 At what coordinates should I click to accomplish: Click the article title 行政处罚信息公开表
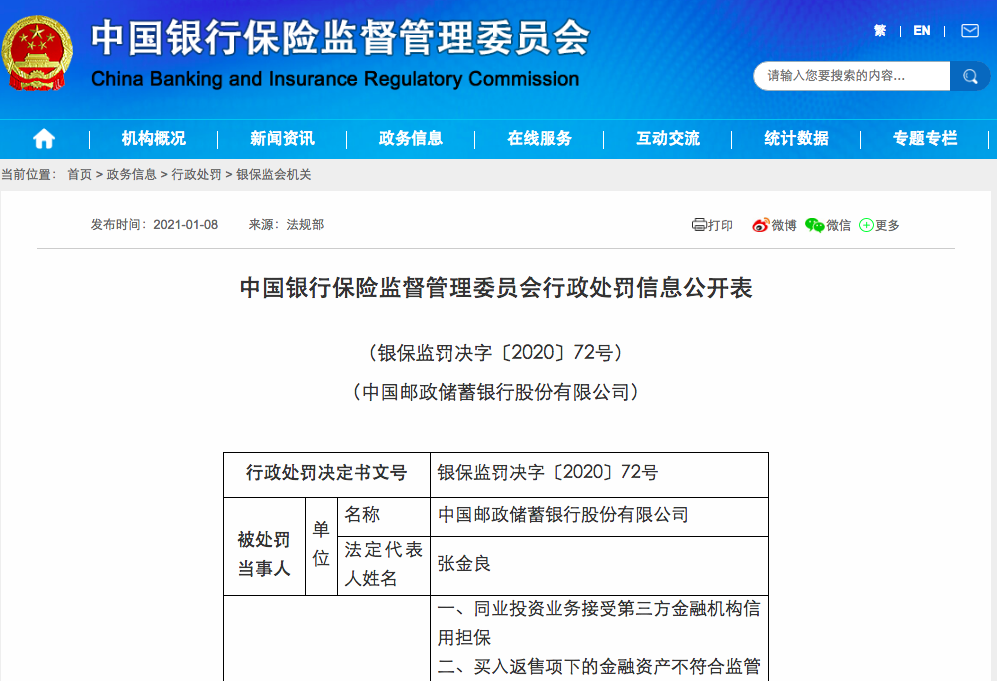pyautogui.click(x=495, y=288)
